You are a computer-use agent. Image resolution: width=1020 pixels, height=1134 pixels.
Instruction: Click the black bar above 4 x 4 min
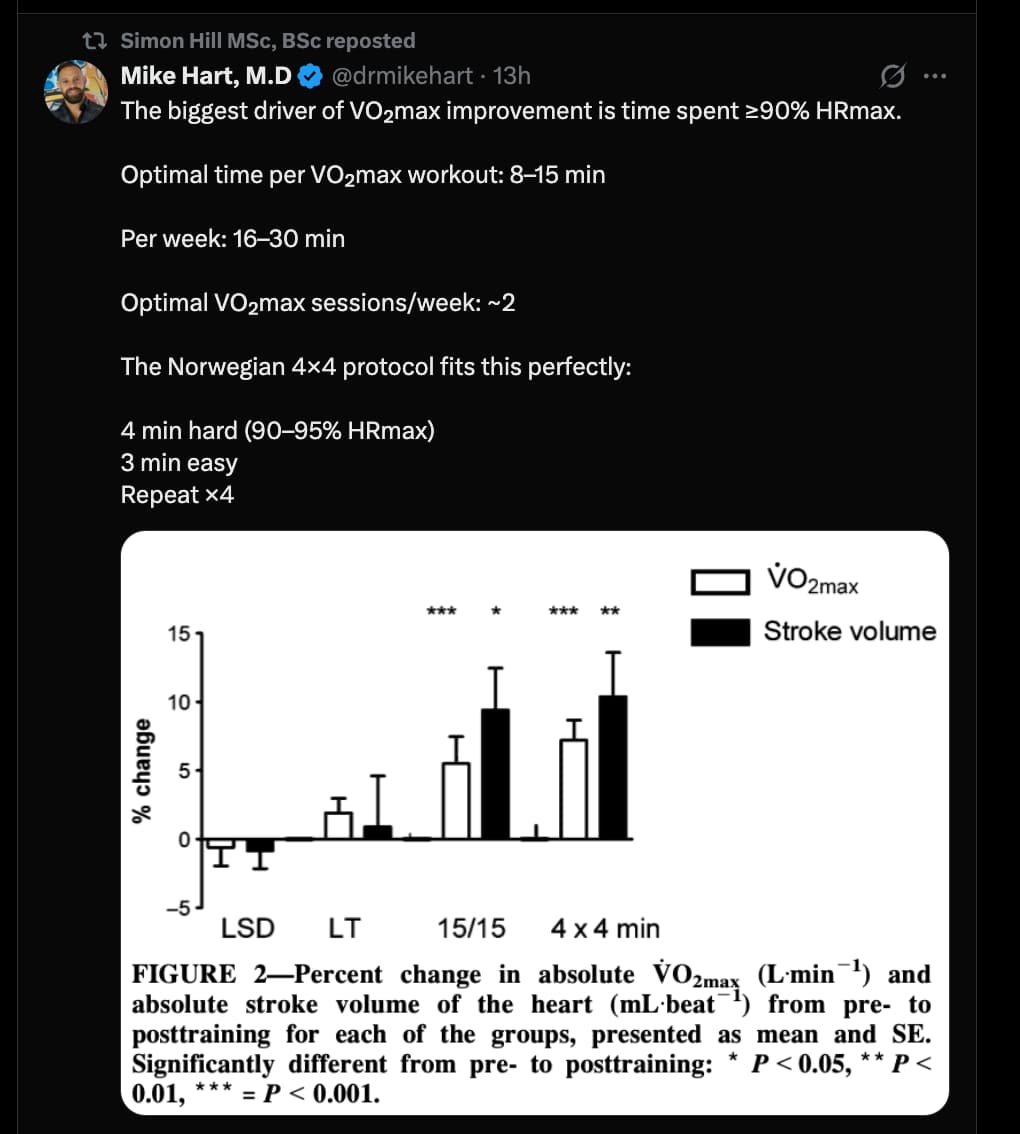[x=614, y=768]
